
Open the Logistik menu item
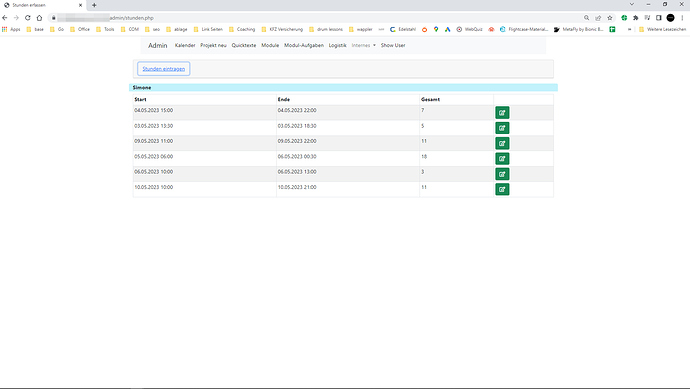point(338,45)
